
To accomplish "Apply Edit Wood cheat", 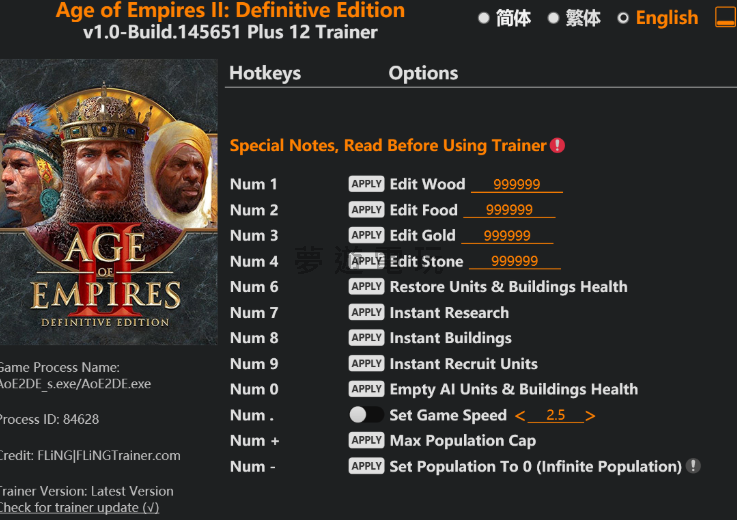I will 366,184.
